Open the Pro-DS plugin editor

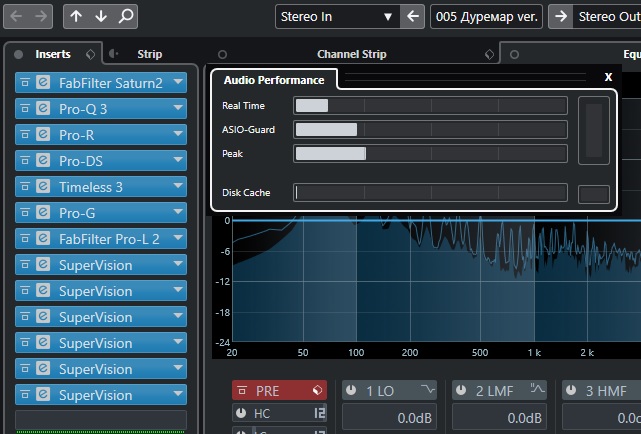(x=43, y=161)
